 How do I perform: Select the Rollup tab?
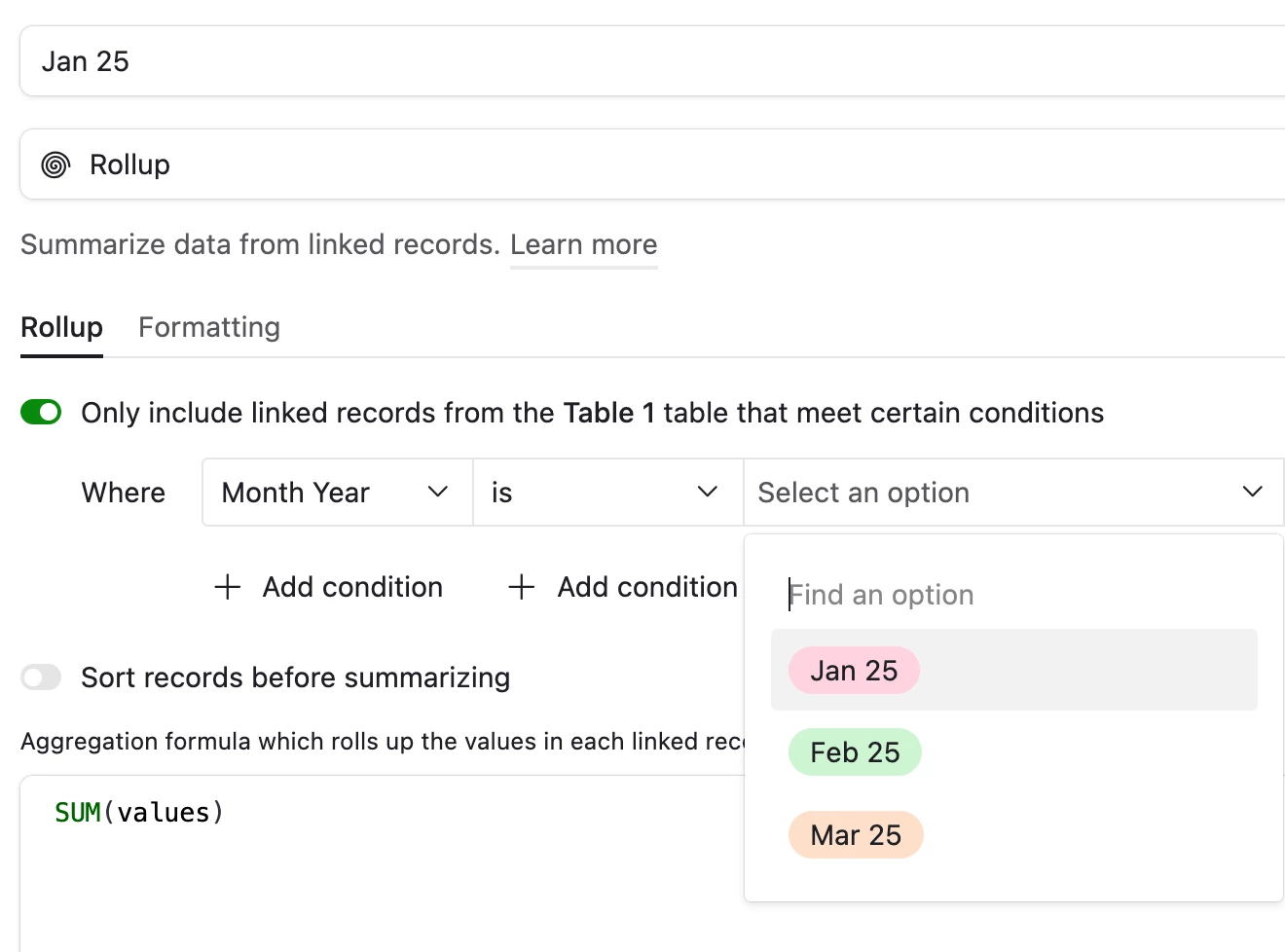61,327
